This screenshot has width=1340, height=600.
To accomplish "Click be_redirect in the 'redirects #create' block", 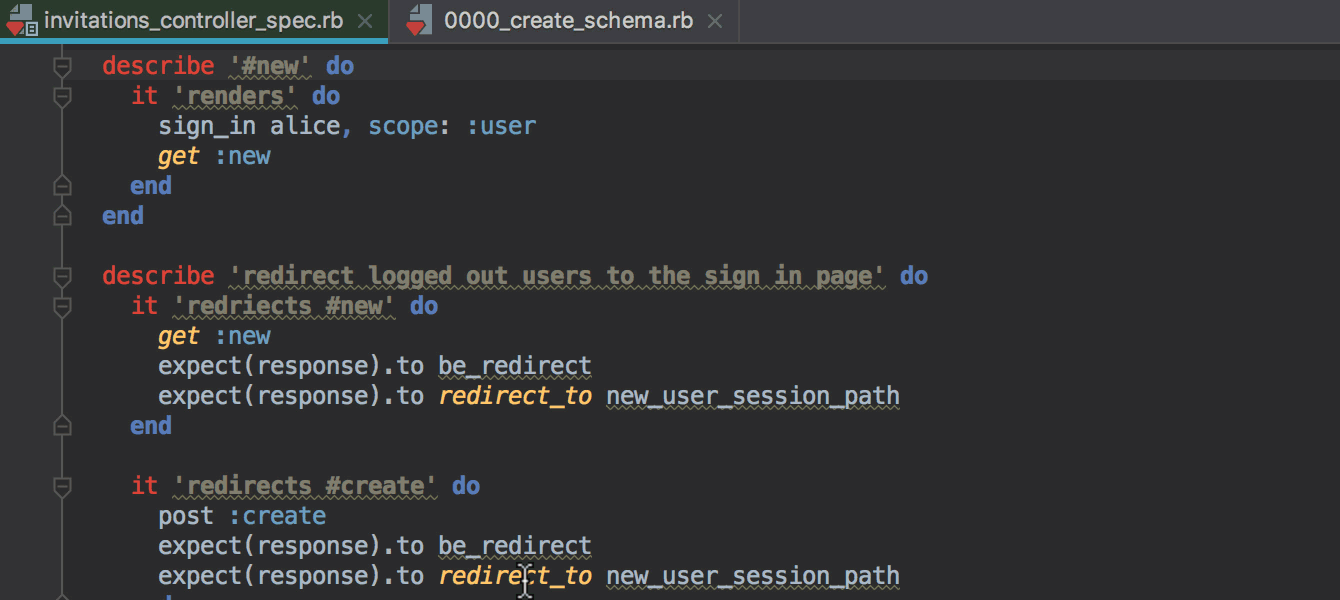I will (x=515, y=546).
